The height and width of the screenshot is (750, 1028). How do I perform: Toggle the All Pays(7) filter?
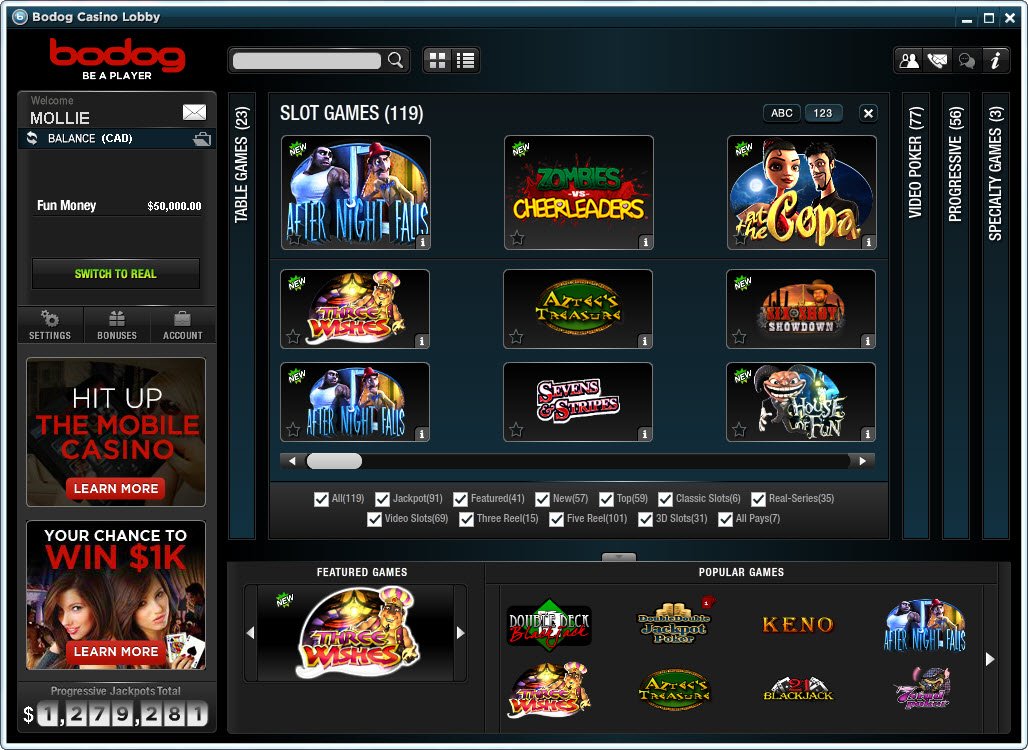[x=725, y=519]
